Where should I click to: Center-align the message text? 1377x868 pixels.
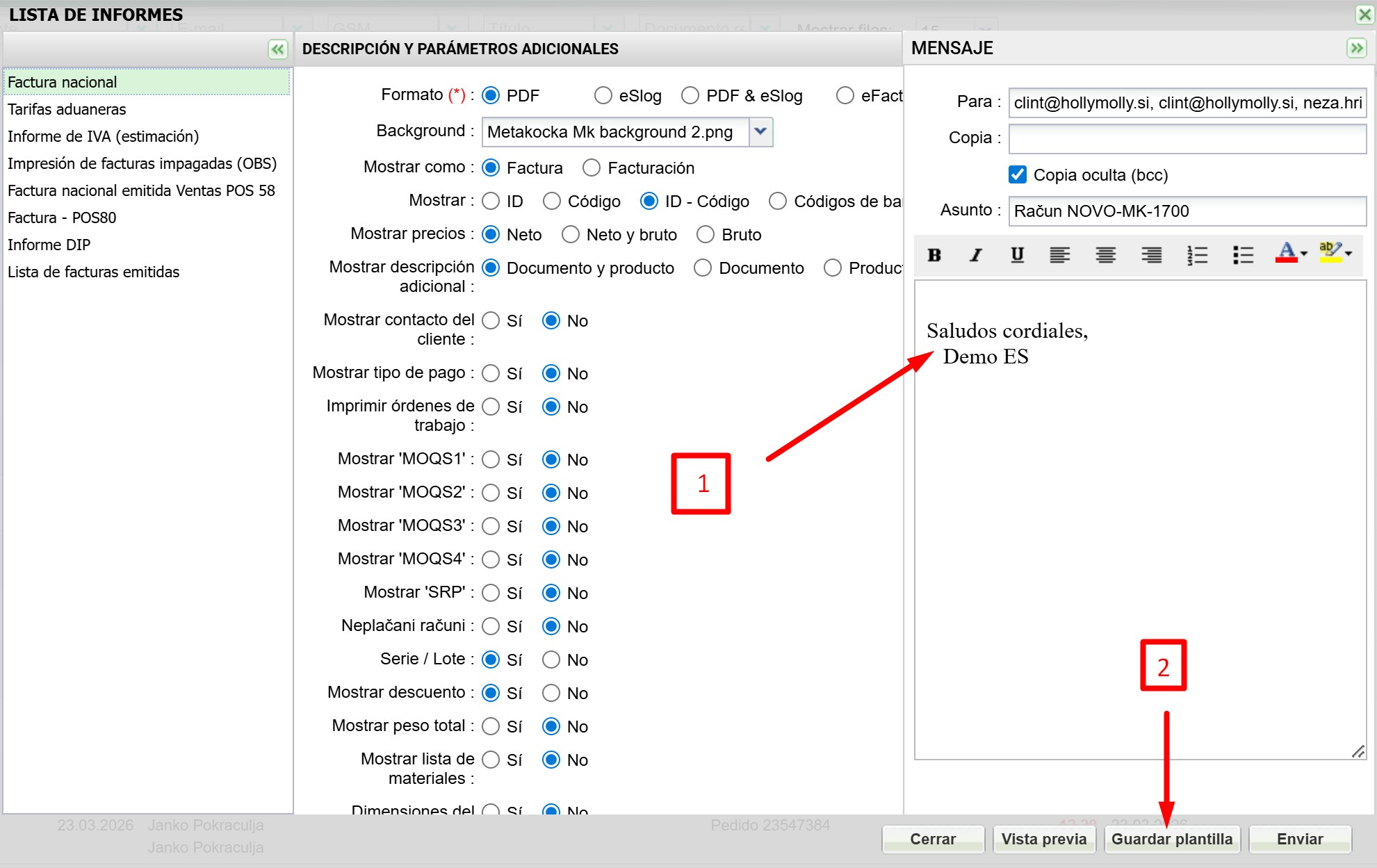point(1105,255)
